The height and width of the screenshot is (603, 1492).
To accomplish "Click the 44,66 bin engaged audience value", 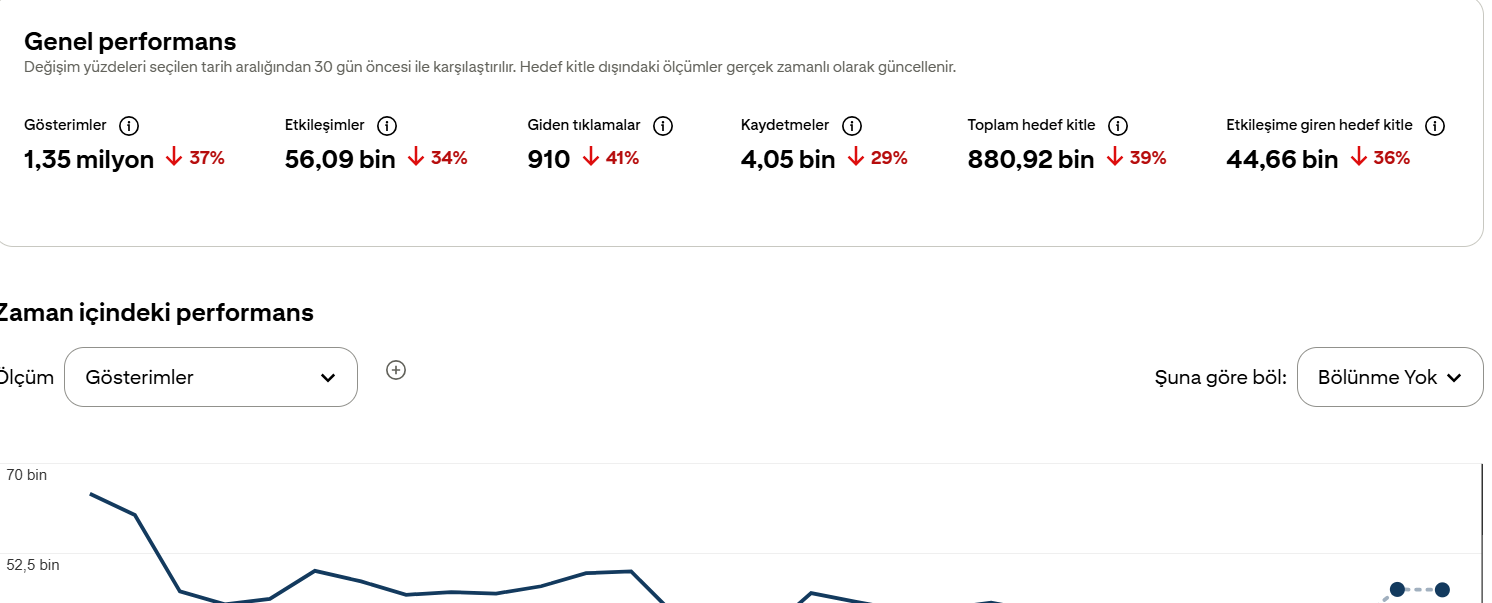I will 1282,159.
